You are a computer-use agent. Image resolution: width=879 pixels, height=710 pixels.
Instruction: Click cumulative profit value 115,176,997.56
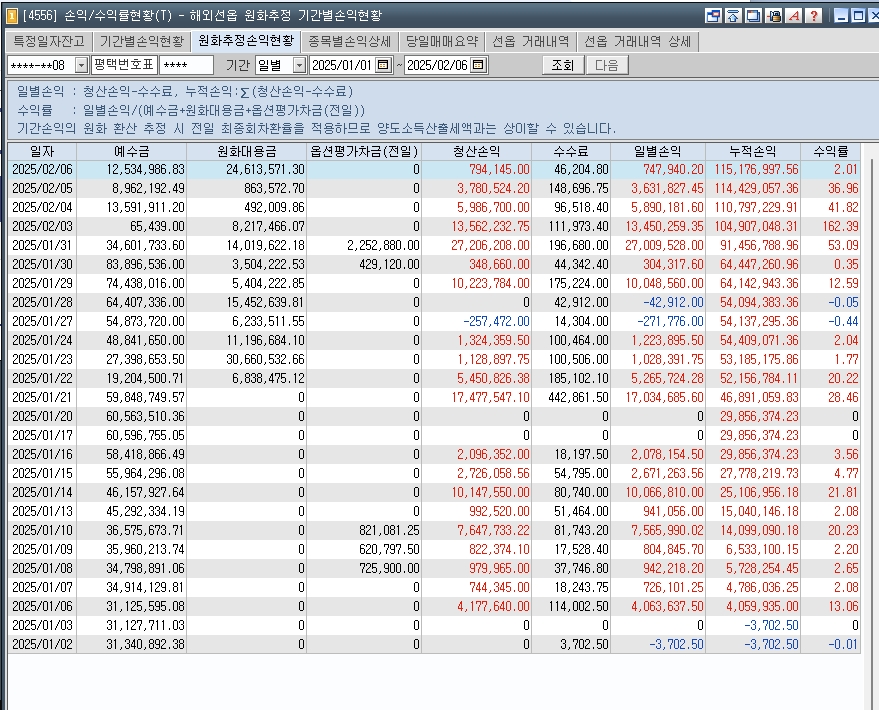756,170
